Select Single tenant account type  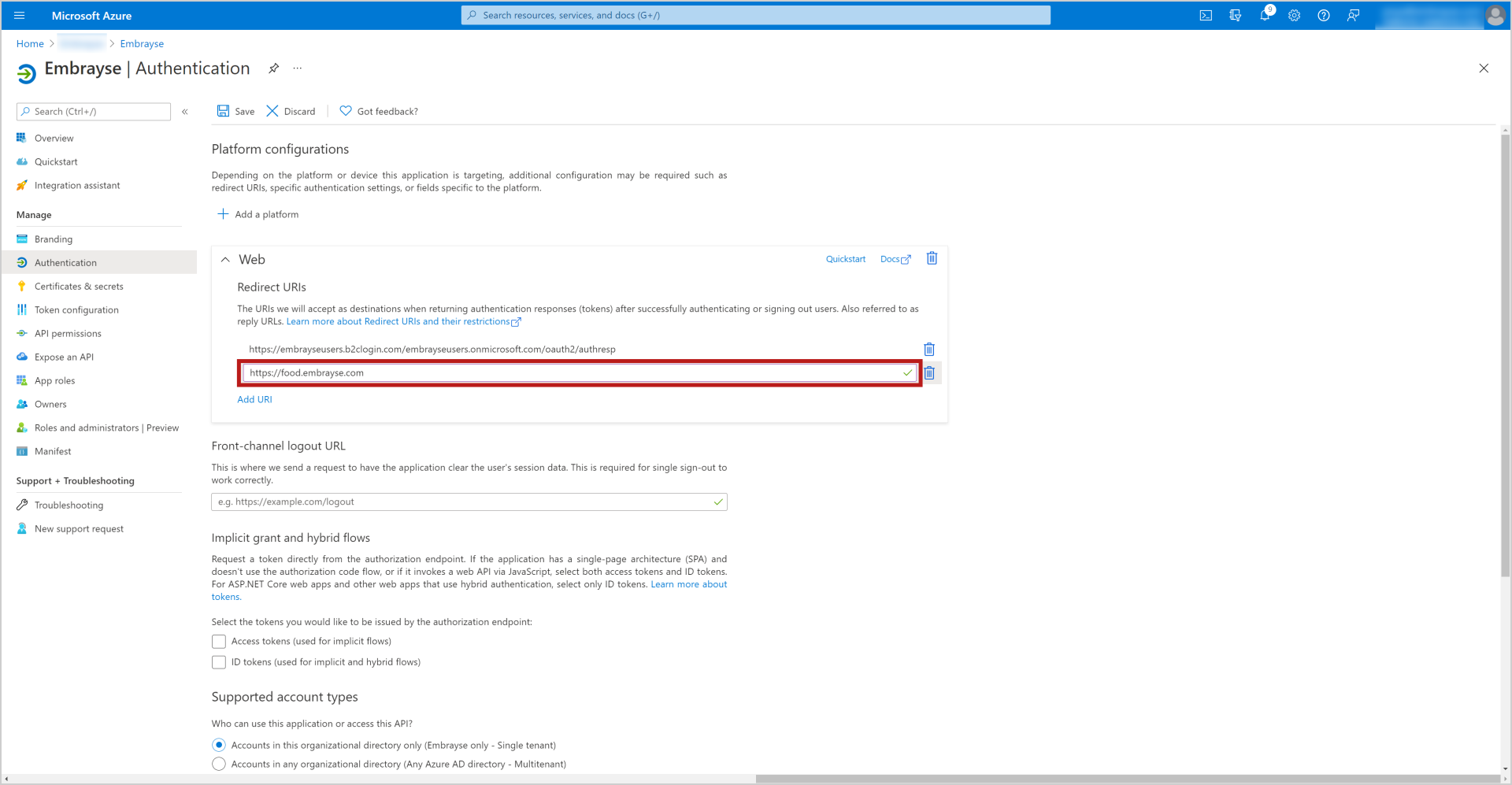coord(219,745)
